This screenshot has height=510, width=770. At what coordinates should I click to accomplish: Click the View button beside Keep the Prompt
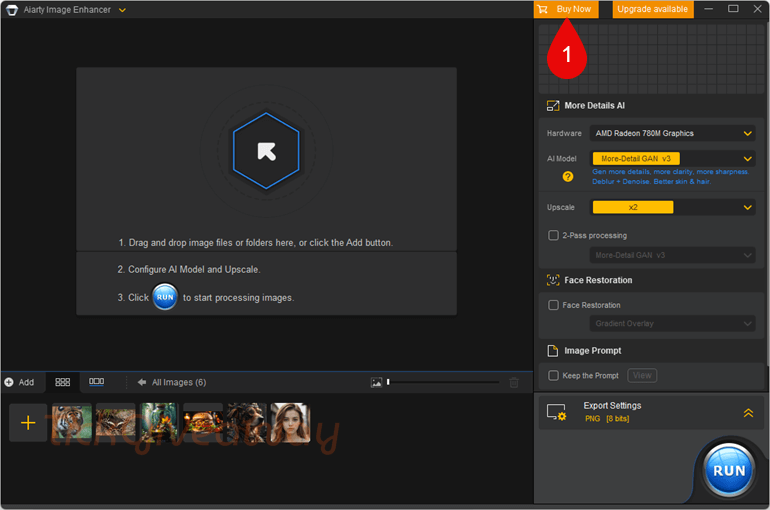point(642,376)
